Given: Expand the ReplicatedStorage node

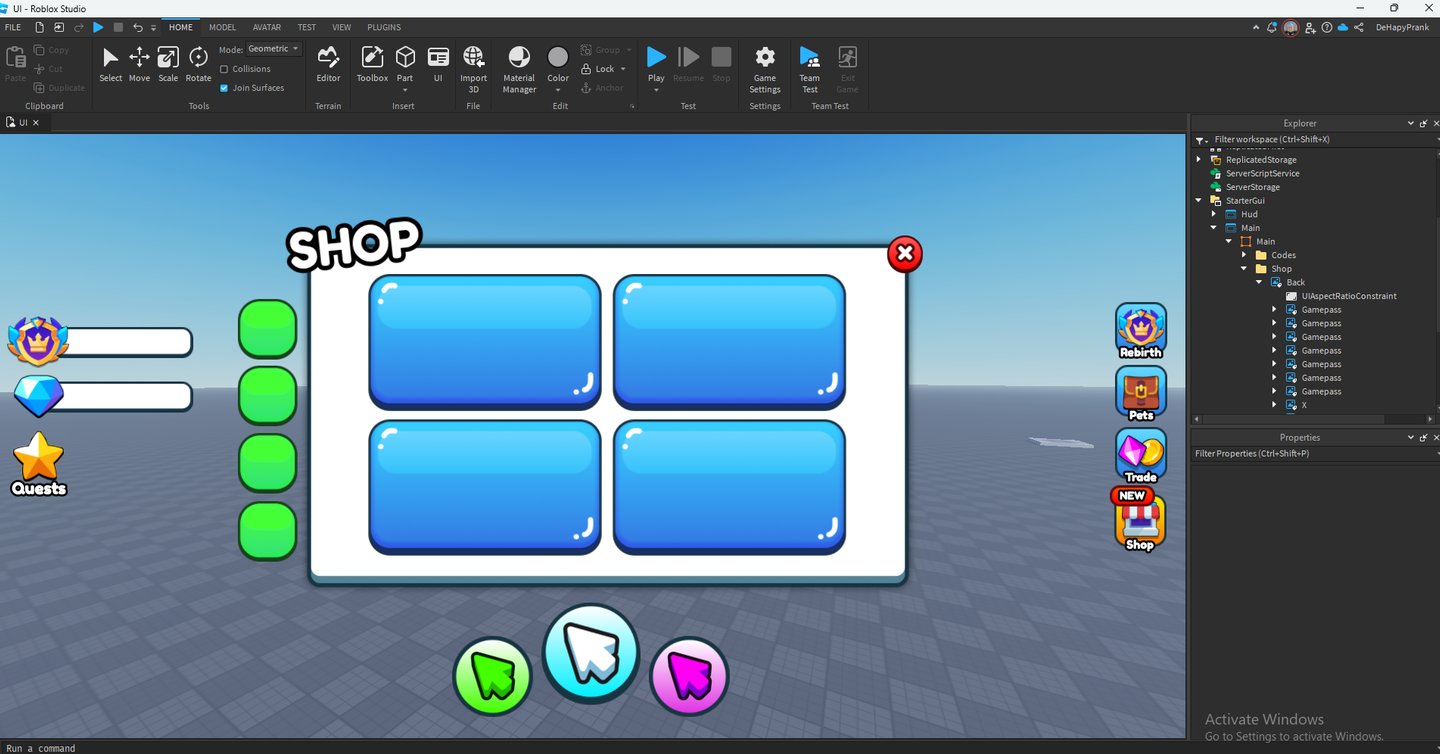Looking at the screenshot, I should coord(1199,160).
